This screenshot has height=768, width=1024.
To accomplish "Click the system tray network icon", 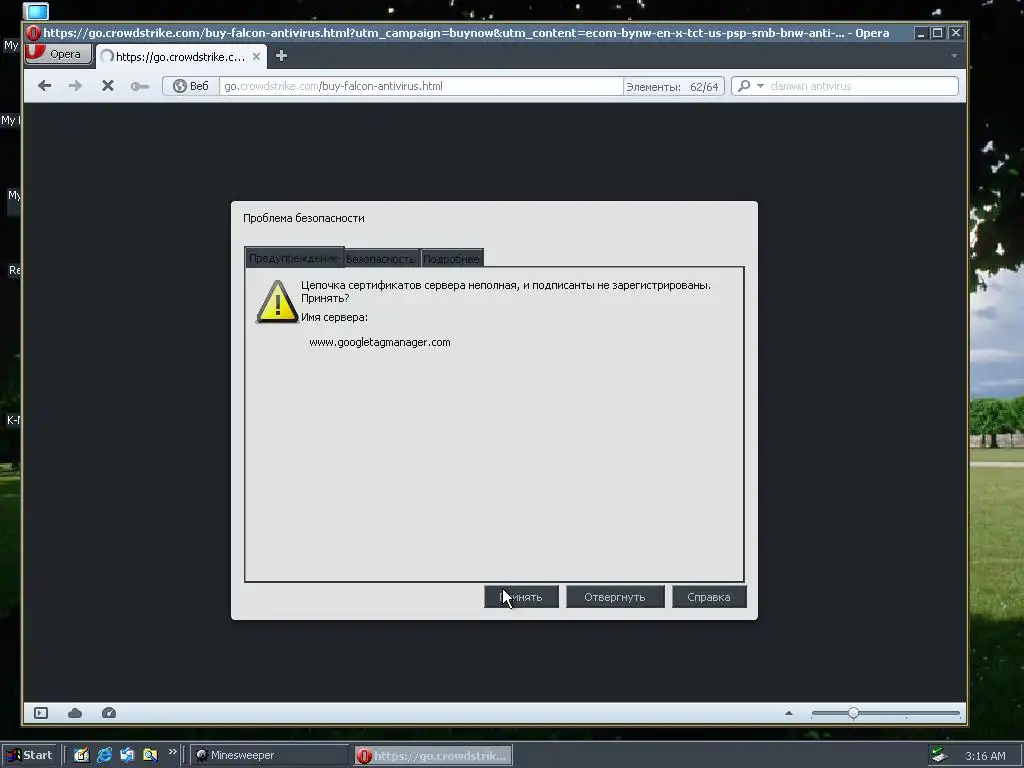I will click(x=940, y=755).
